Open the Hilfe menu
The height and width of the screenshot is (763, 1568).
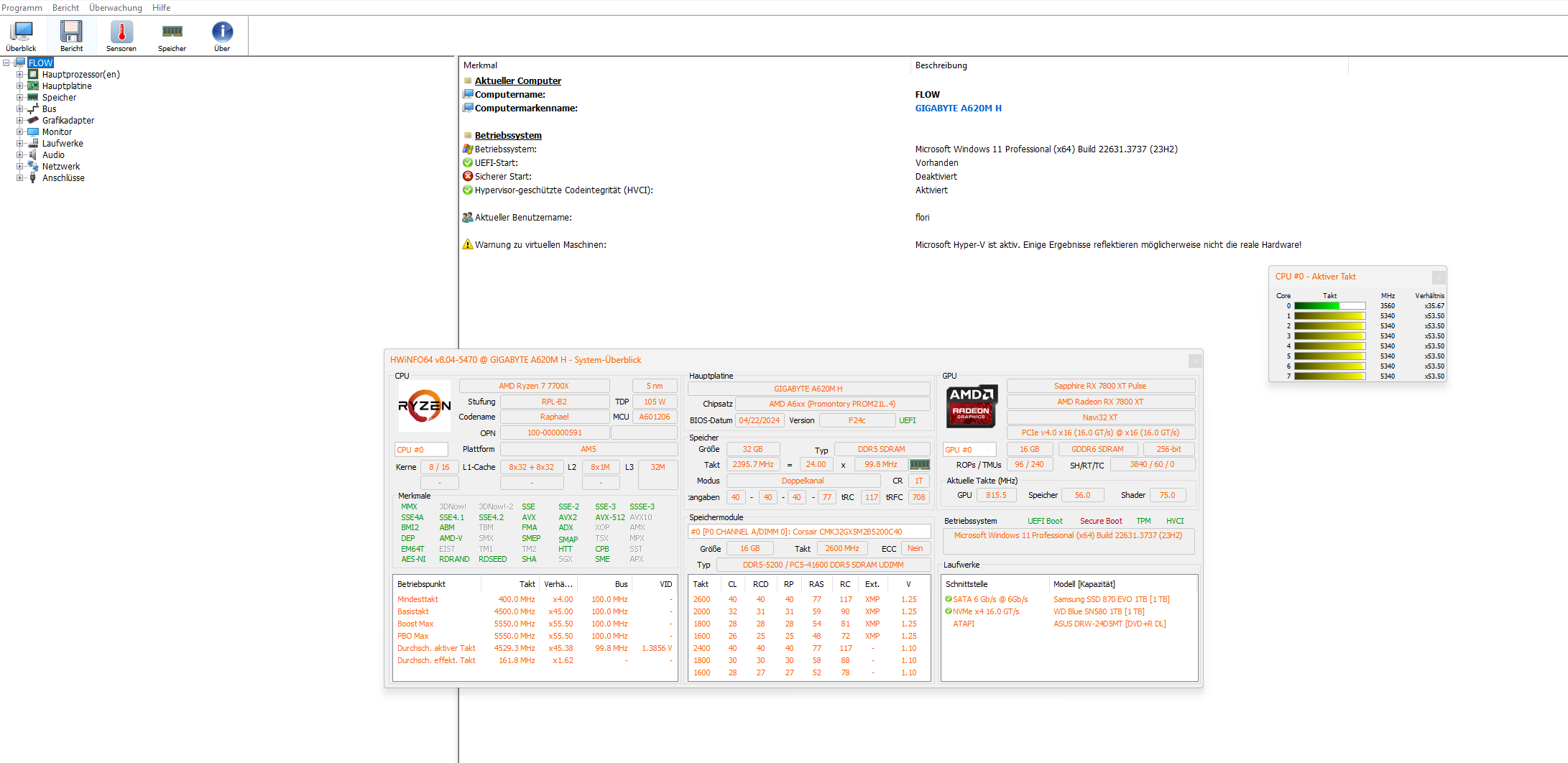tap(162, 8)
